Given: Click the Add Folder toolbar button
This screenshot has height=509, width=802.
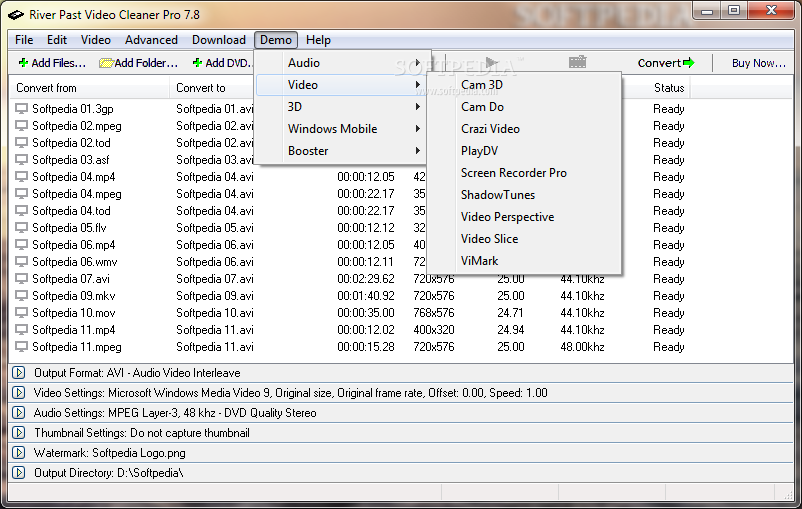Looking at the screenshot, I should click(x=139, y=63).
